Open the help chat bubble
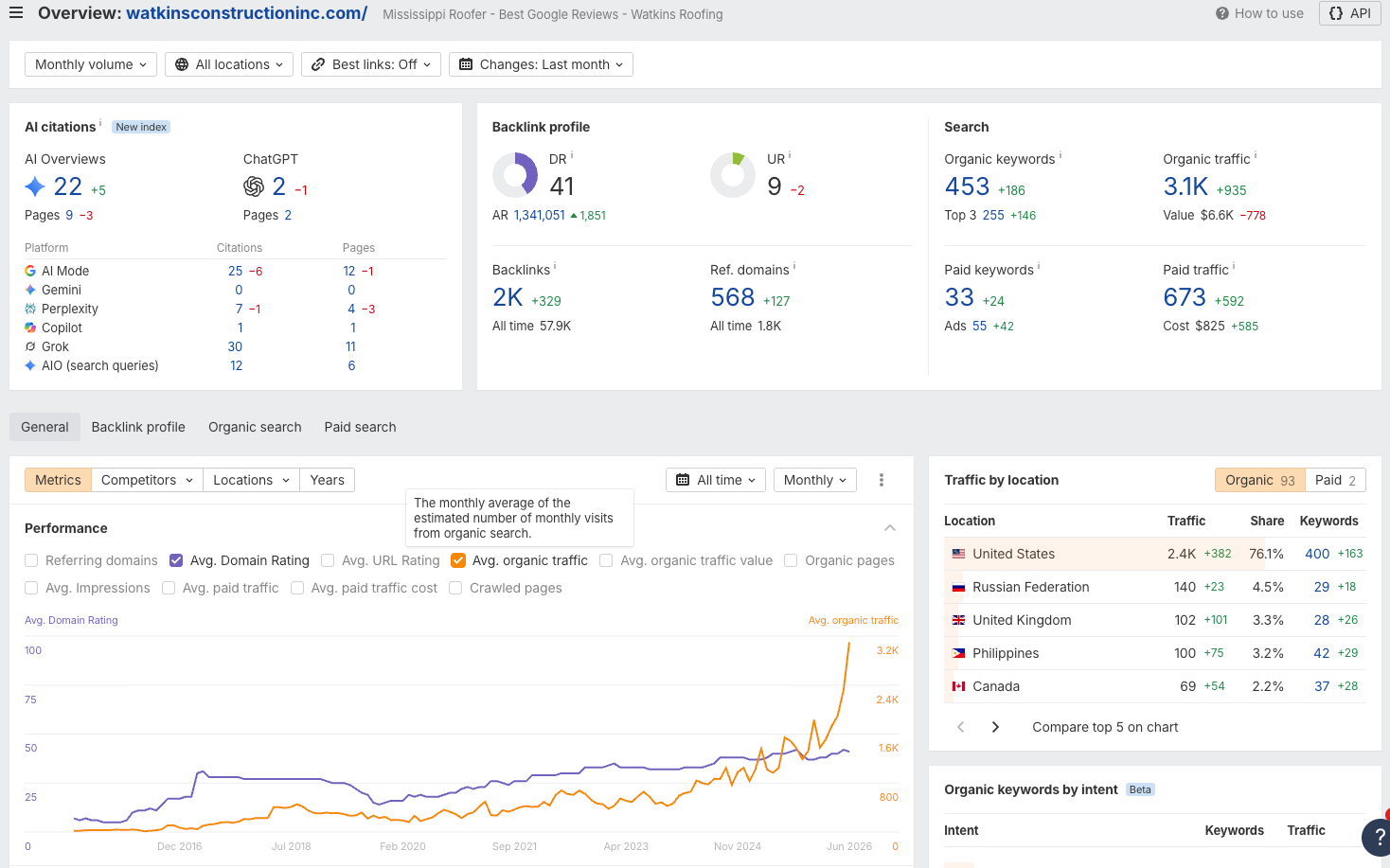 [x=1376, y=837]
